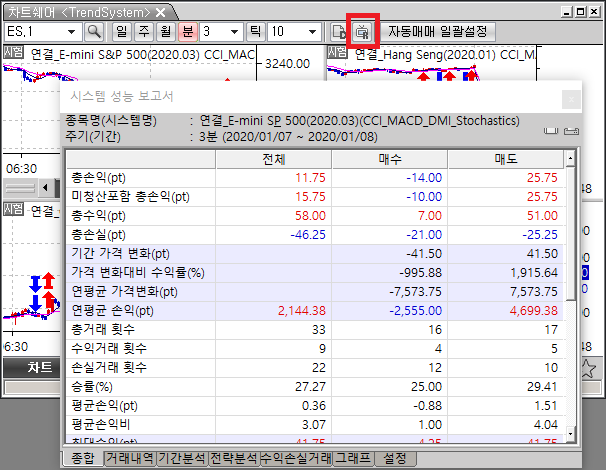Expand the minute interval dropdown showing 3
Image resolution: width=608 pixels, height=470 pixels.
coord(233,31)
